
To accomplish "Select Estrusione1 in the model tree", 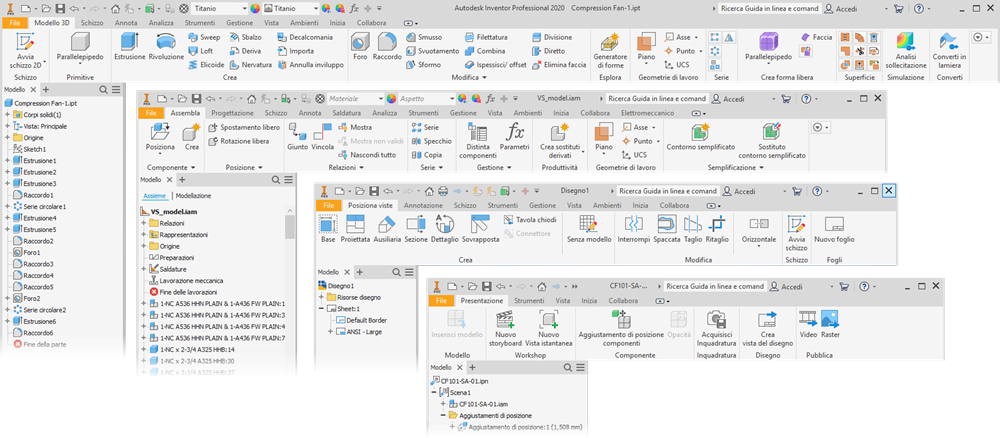I will point(35,161).
